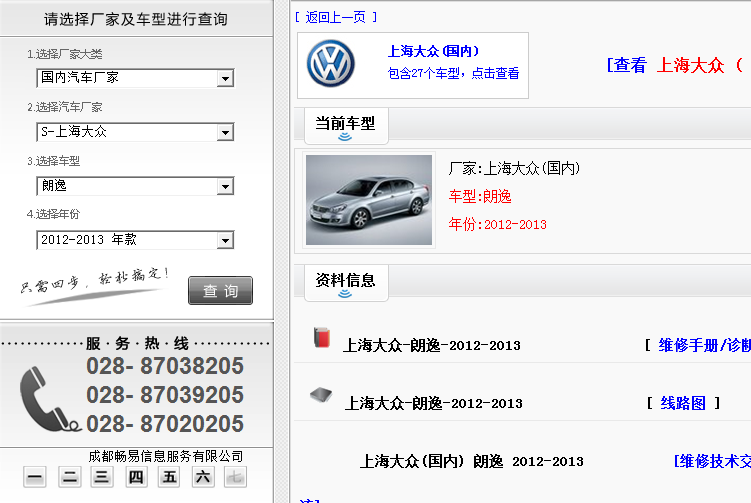
Task: Click hotline number 028-87020205
Action: tap(165, 424)
